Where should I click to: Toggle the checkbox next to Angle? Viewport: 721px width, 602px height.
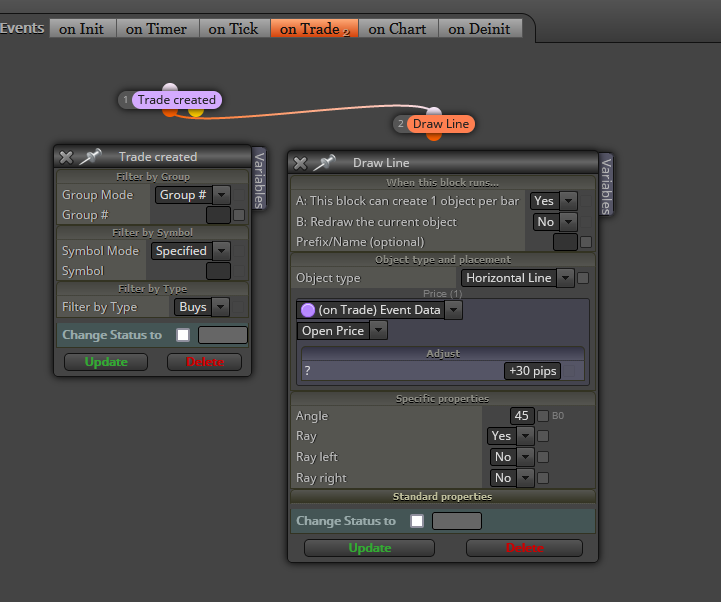pyautogui.click(x=543, y=416)
